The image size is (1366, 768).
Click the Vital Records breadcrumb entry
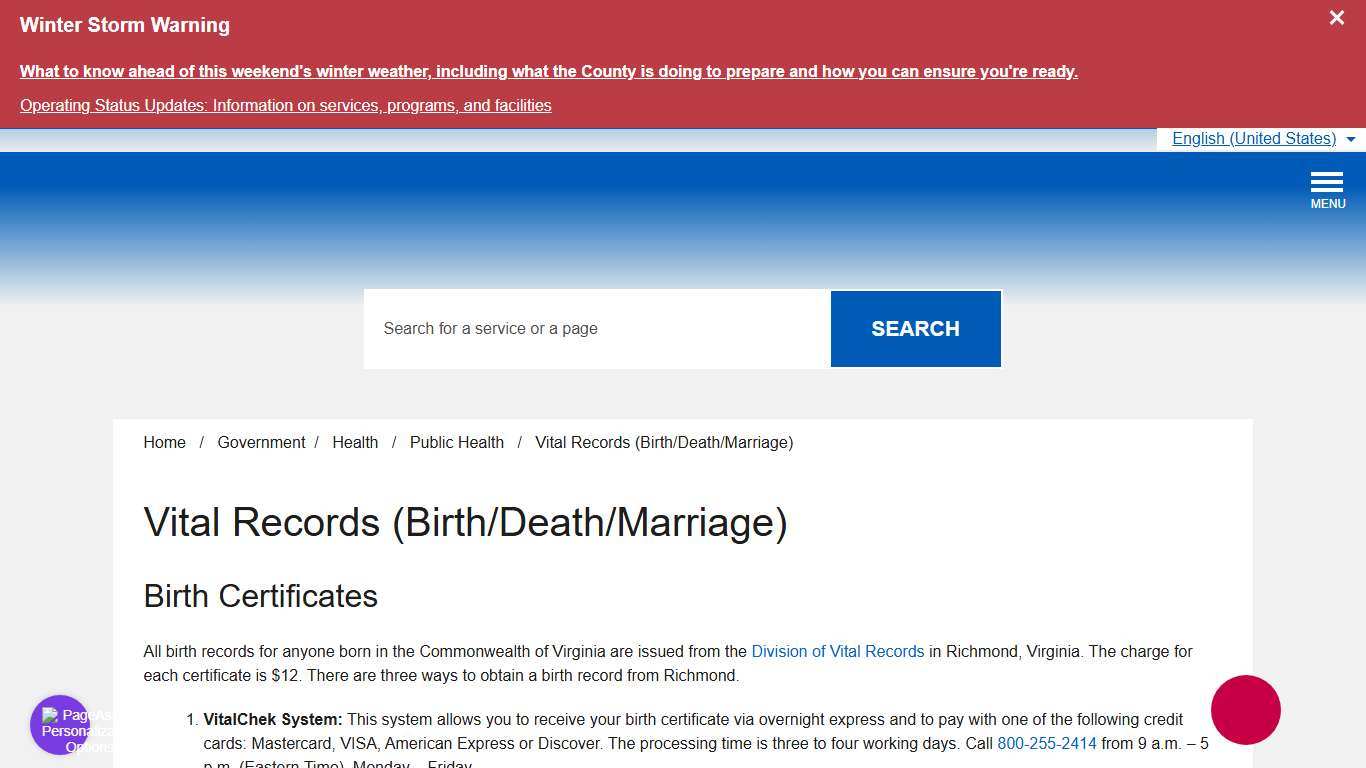coord(664,442)
